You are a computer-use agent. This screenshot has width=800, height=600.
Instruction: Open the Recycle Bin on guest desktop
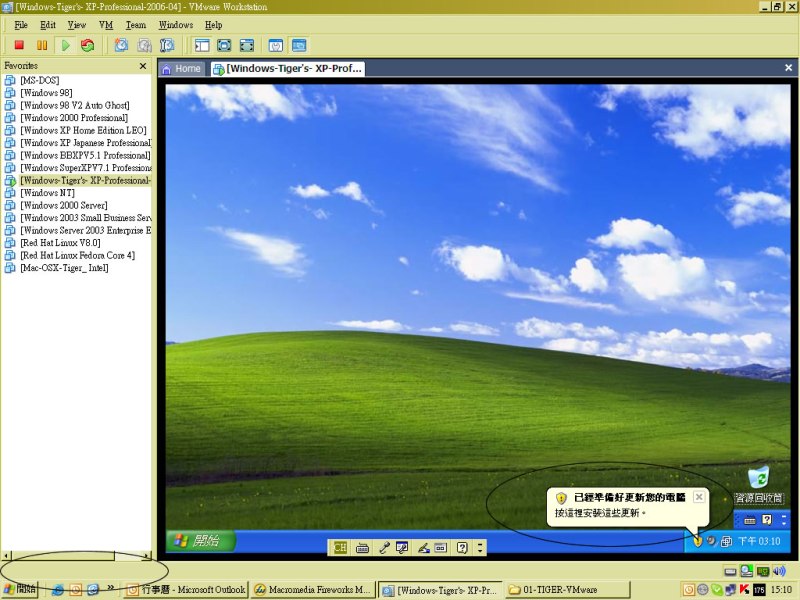pyautogui.click(x=759, y=485)
